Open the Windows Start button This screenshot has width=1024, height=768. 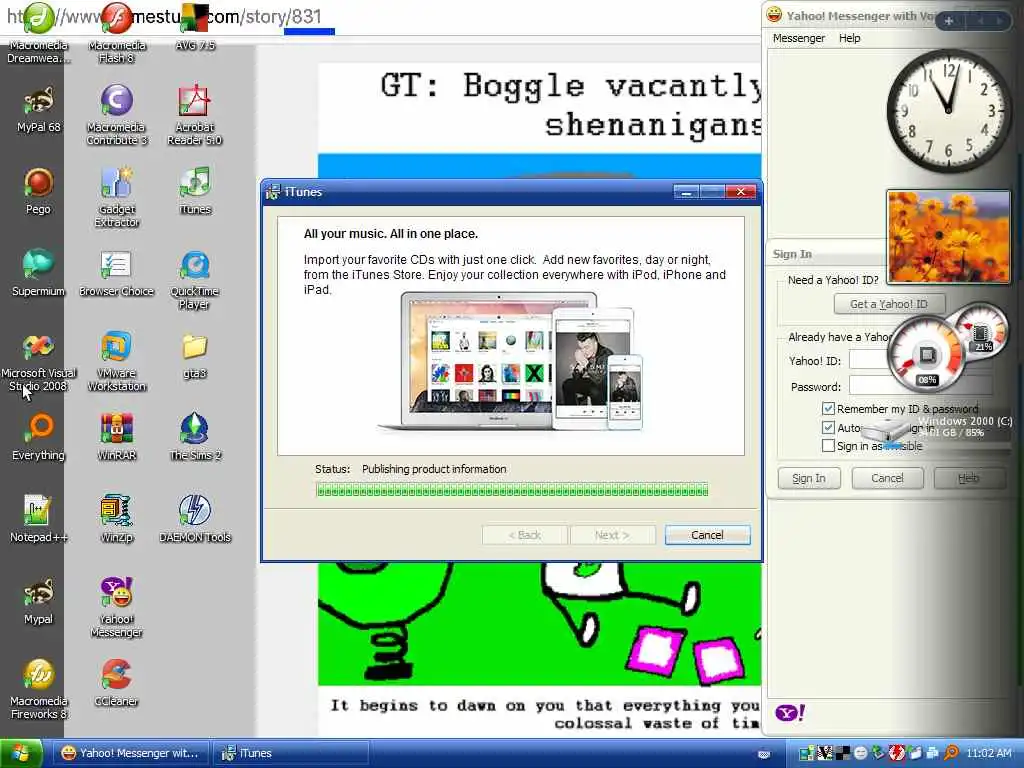click(x=20, y=754)
